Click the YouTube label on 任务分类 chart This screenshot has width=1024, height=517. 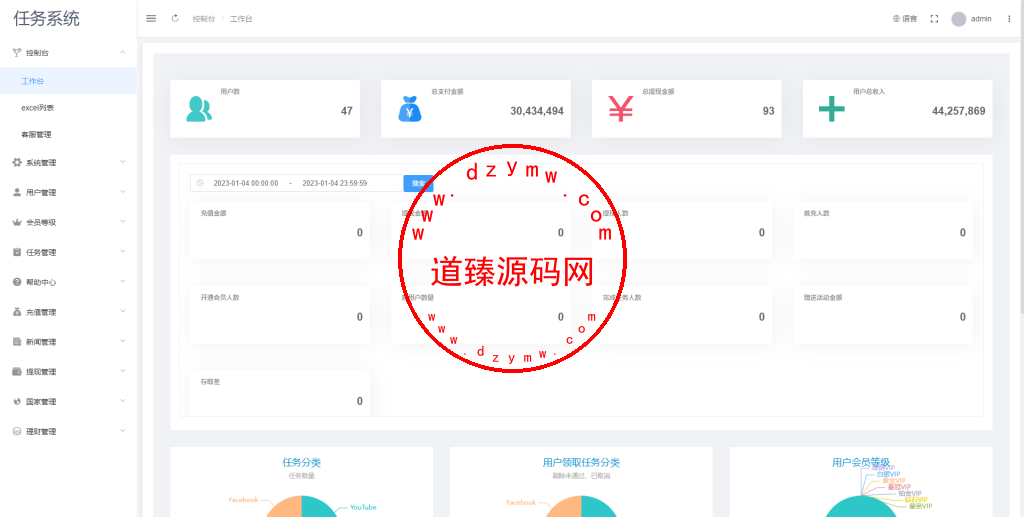(363, 507)
